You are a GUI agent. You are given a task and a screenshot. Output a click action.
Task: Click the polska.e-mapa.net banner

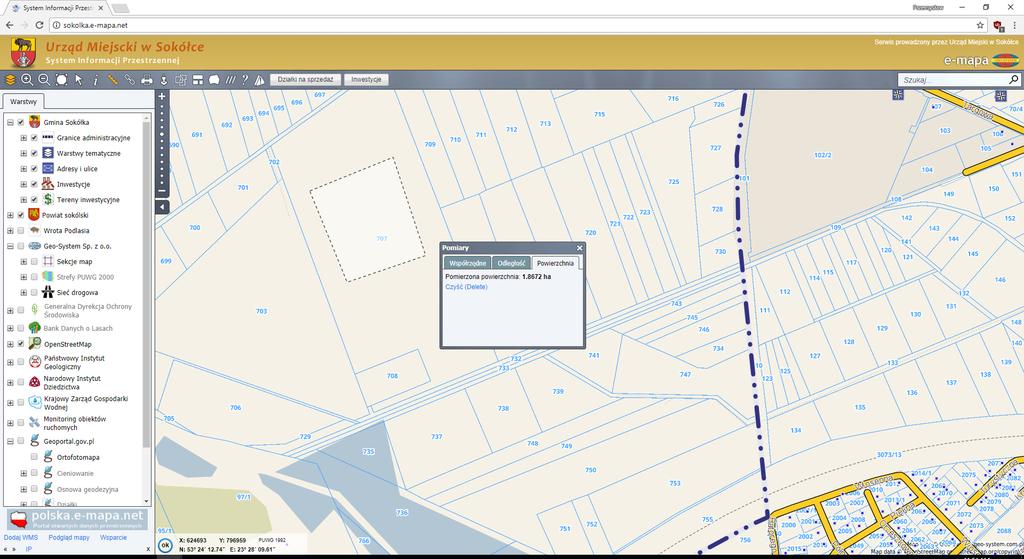pos(78,519)
